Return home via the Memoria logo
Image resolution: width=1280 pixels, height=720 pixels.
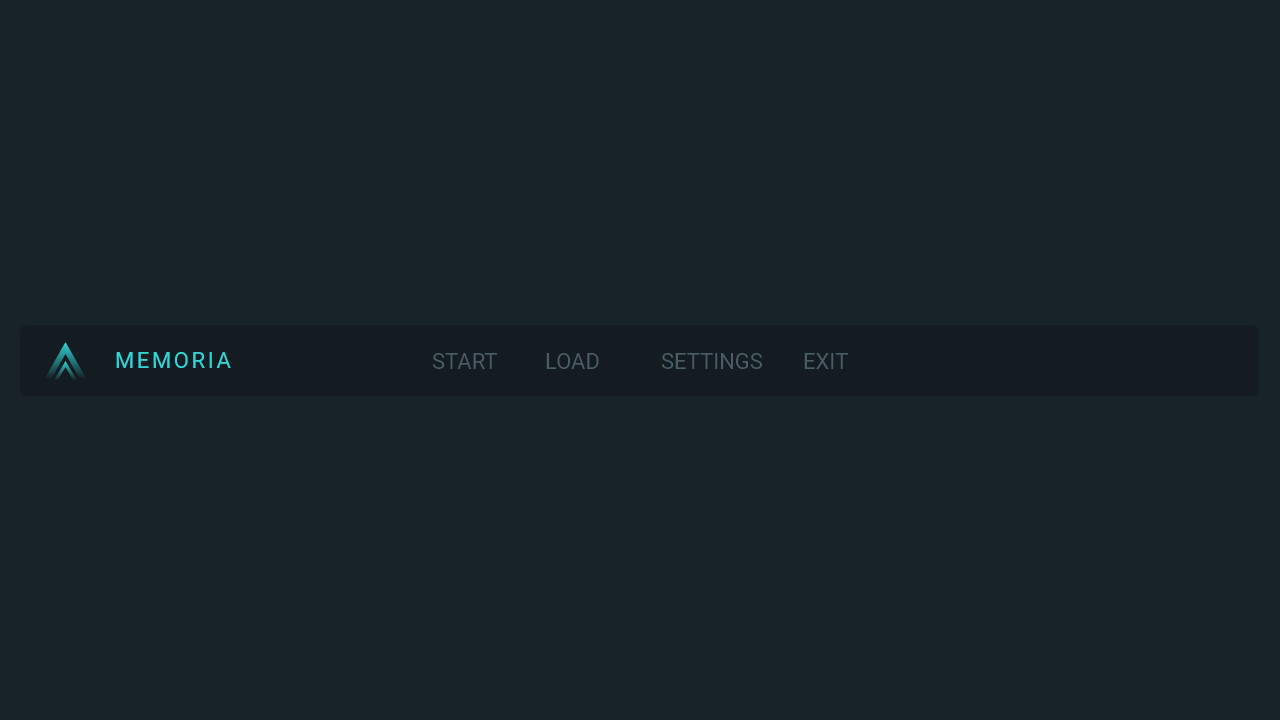coord(65,361)
